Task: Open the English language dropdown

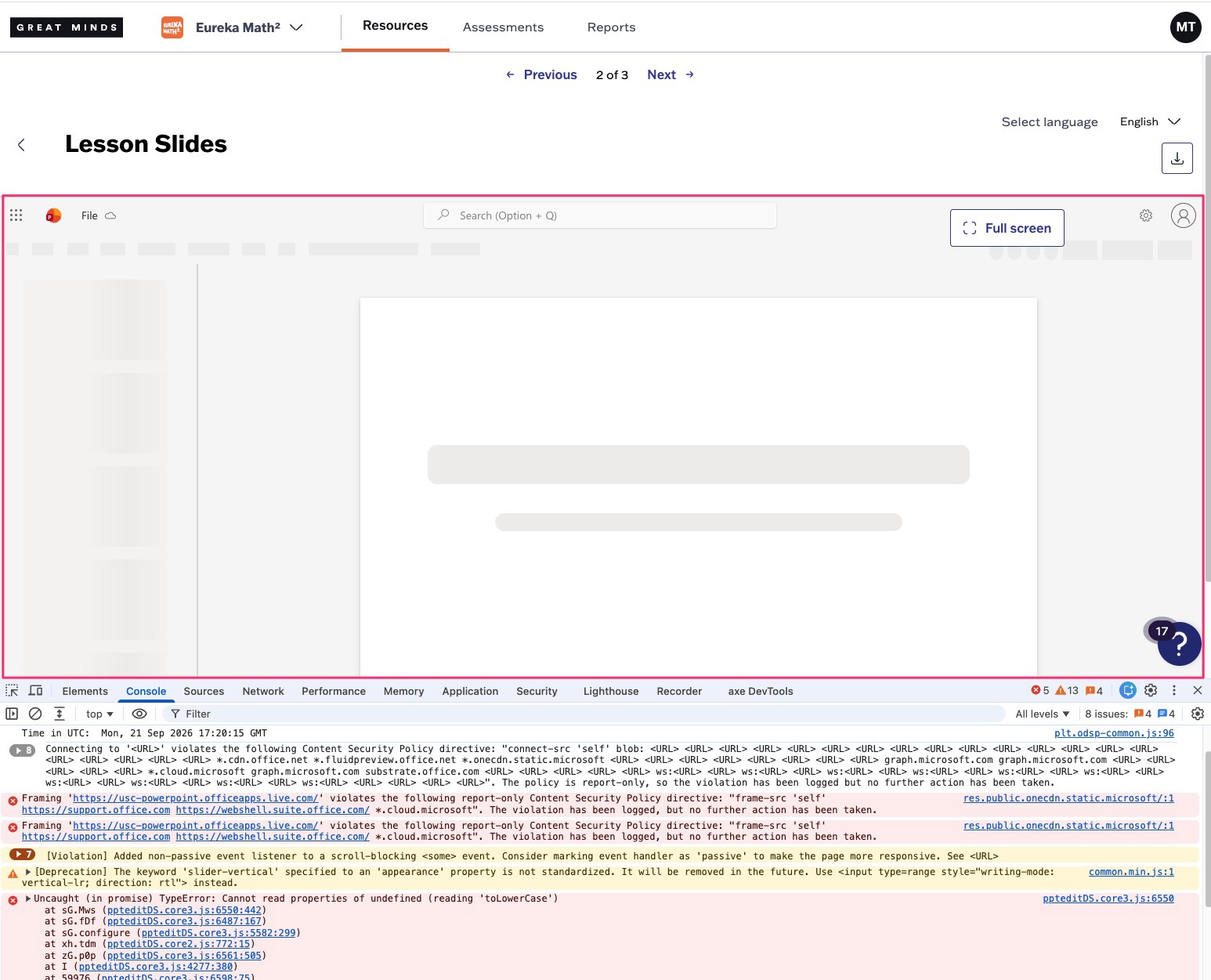Action: tap(1150, 121)
